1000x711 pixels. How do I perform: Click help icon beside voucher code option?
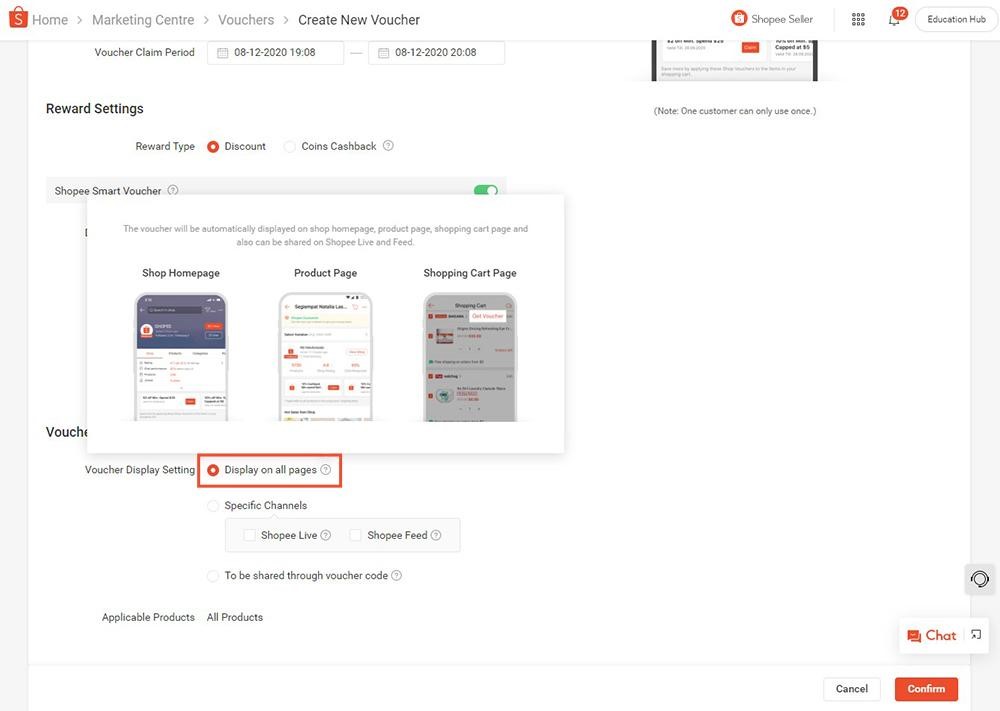396,575
